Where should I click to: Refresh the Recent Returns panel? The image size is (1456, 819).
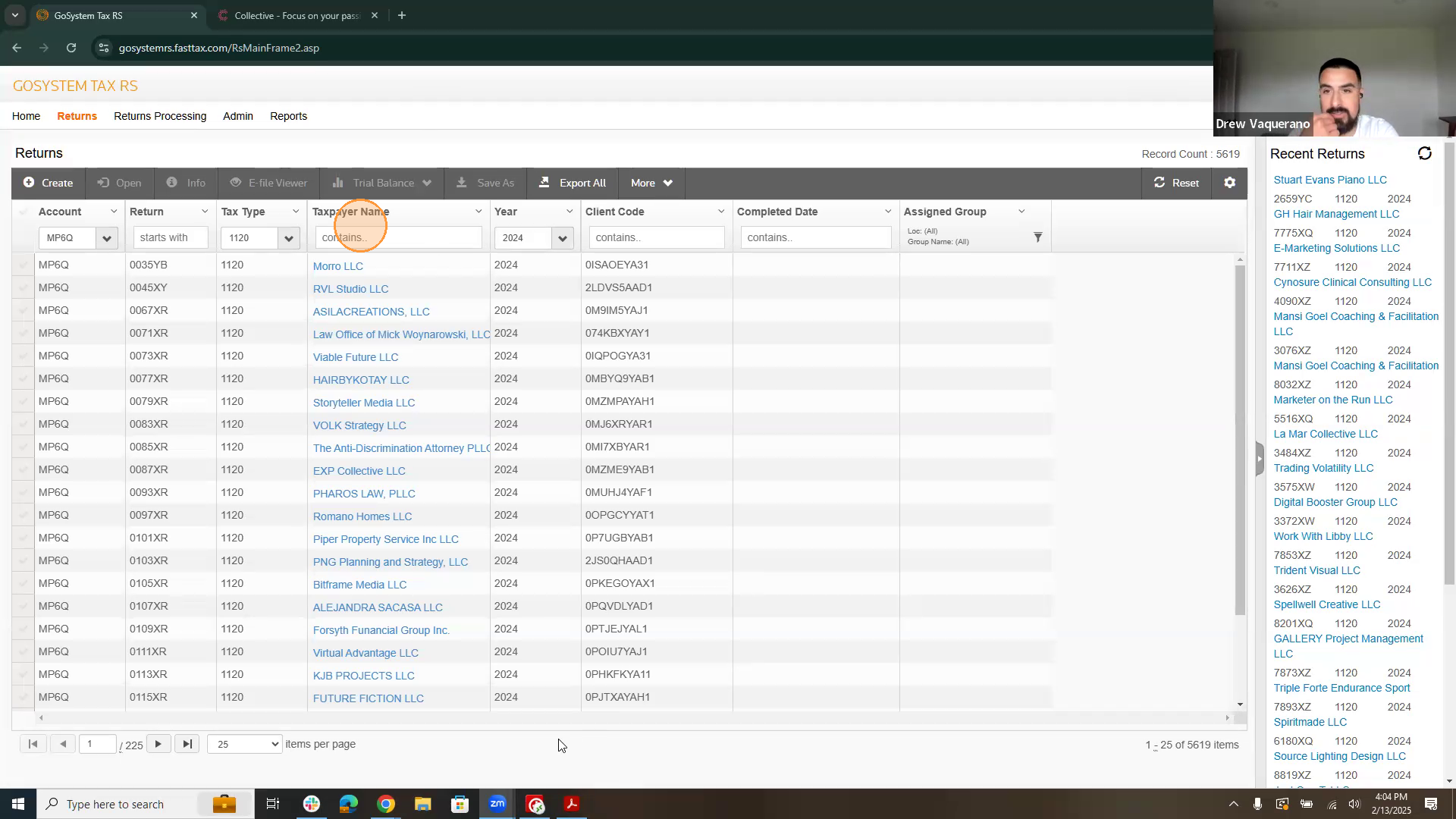click(1424, 154)
